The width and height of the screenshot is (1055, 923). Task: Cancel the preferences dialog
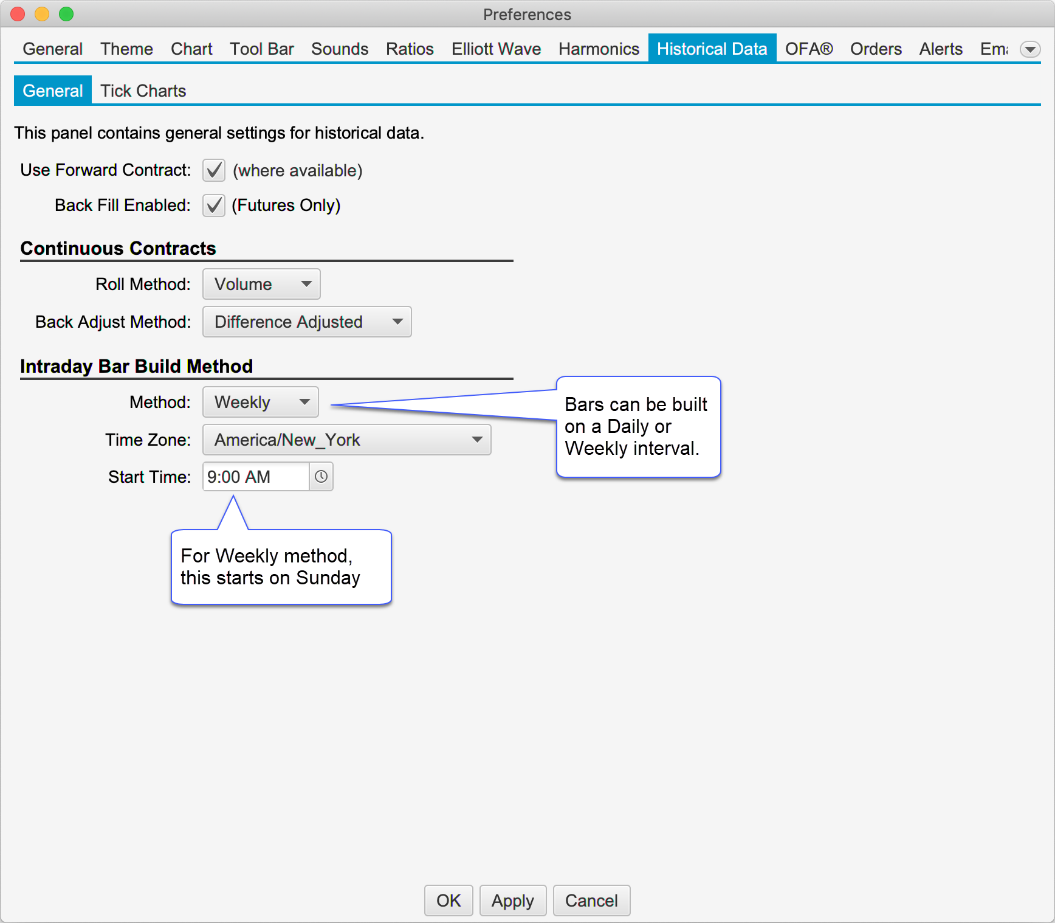[591, 900]
